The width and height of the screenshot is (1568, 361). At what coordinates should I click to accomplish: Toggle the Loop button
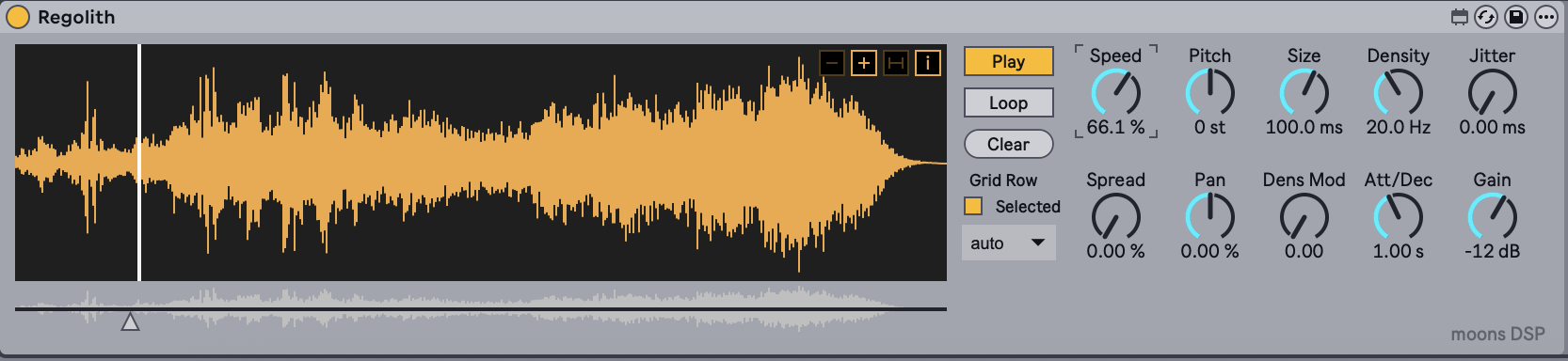1008,102
